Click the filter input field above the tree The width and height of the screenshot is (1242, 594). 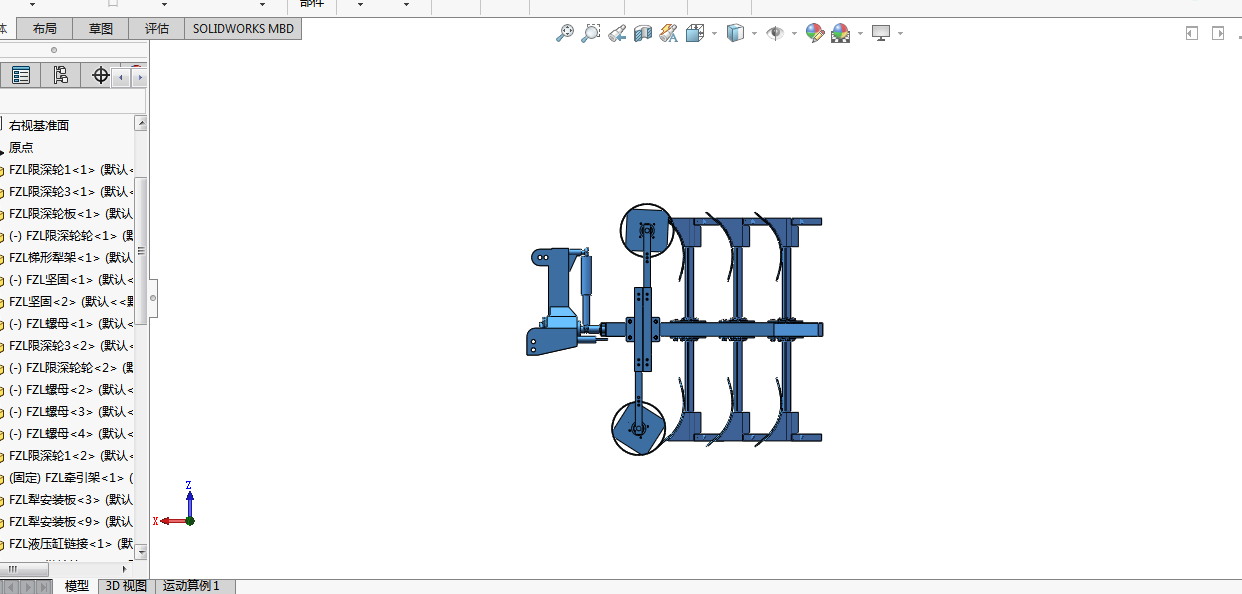pos(72,101)
